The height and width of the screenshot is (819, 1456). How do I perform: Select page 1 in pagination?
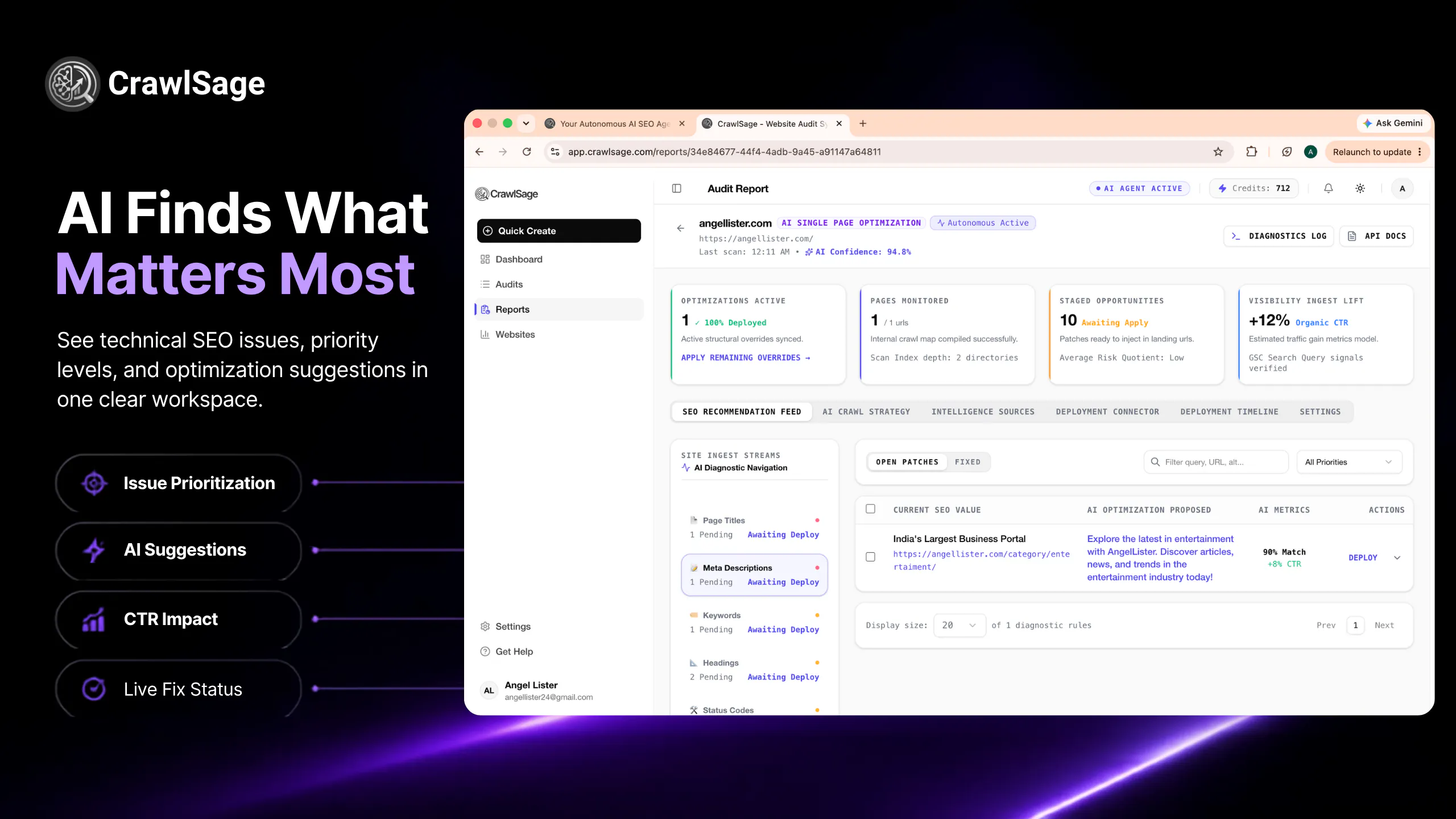(x=1355, y=625)
